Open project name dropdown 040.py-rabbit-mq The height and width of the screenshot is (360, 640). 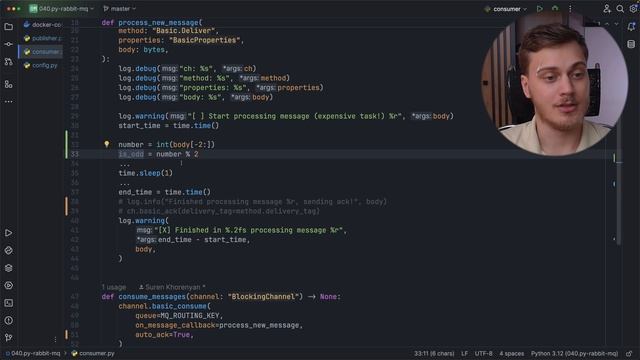click(62, 9)
